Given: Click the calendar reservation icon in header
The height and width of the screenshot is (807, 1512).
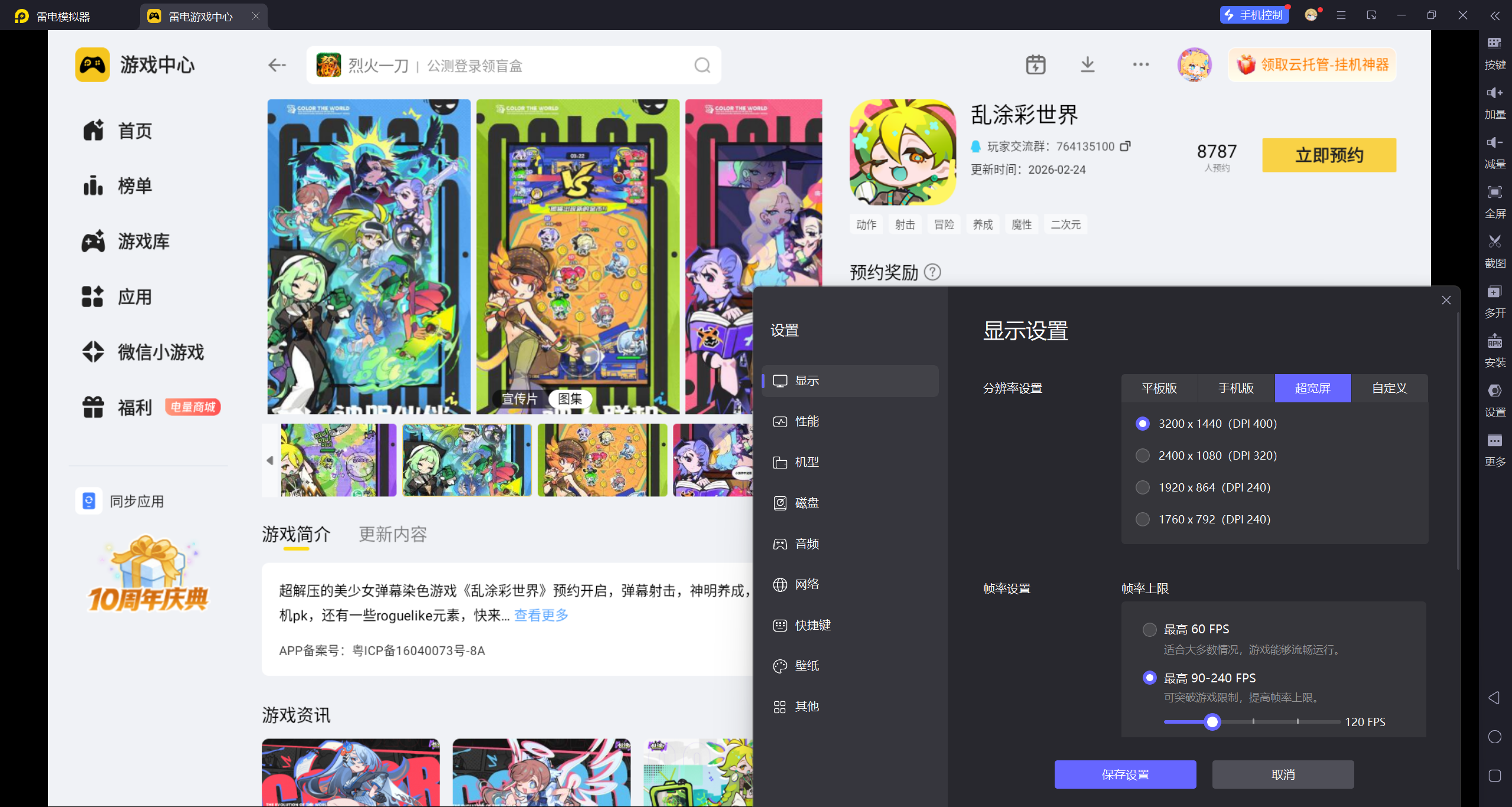Looking at the screenshot, I should [x=1035, y=64].
